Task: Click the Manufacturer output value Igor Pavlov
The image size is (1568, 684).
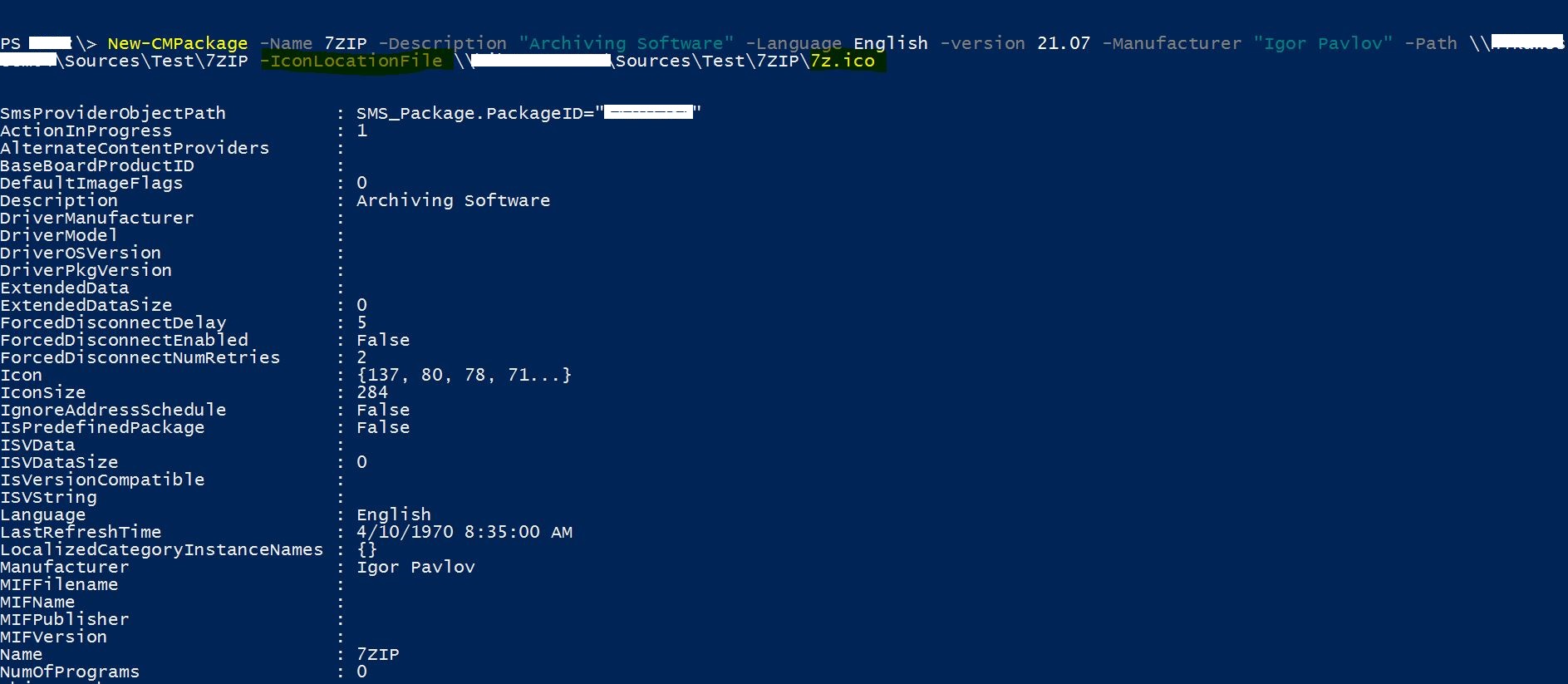Action: pos(415,567)
